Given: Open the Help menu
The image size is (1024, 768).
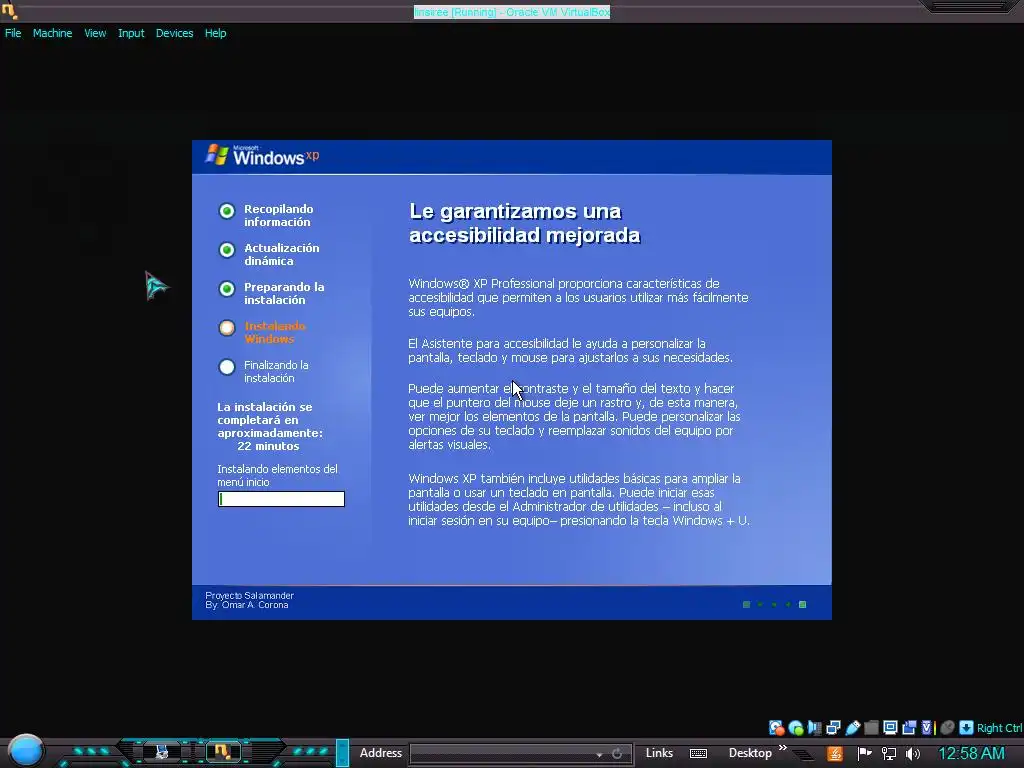Looking at the screenshot, I should tap(215, 33).
